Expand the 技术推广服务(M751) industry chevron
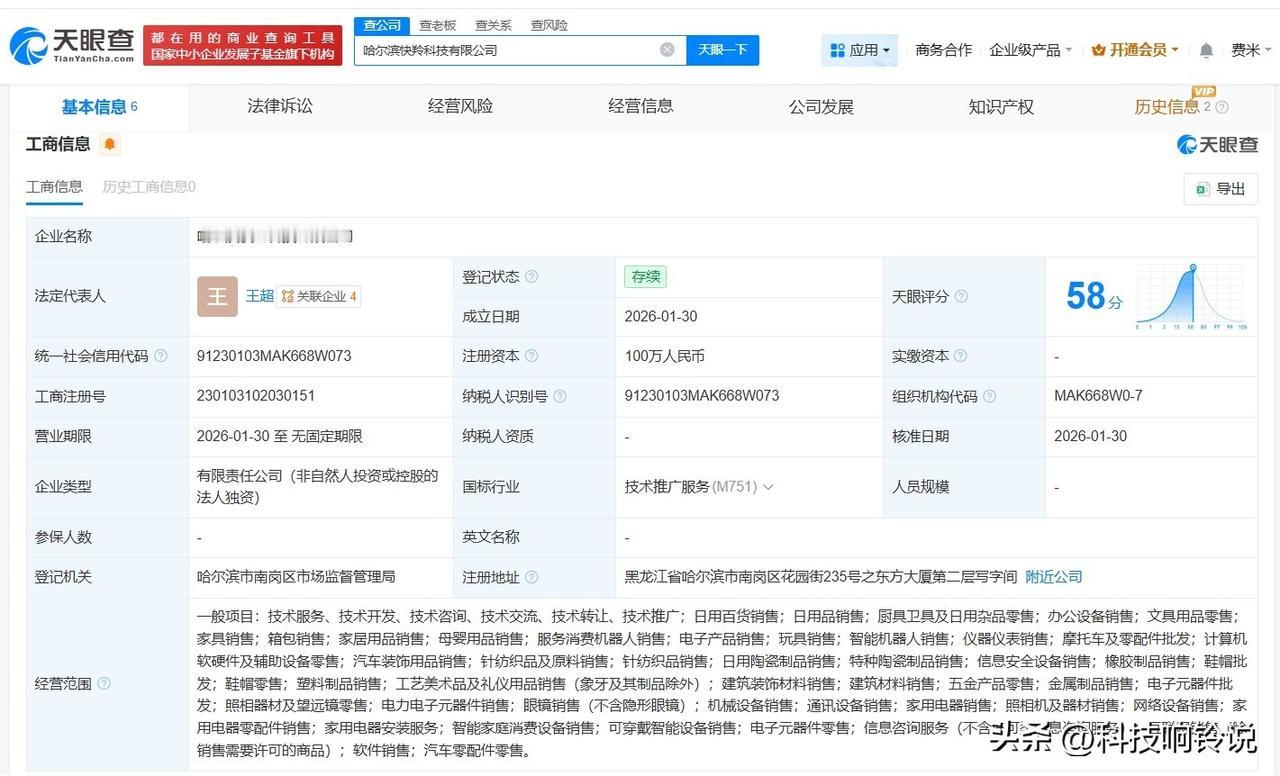Viewport: 1280px width, 776px height. point(766,487)
